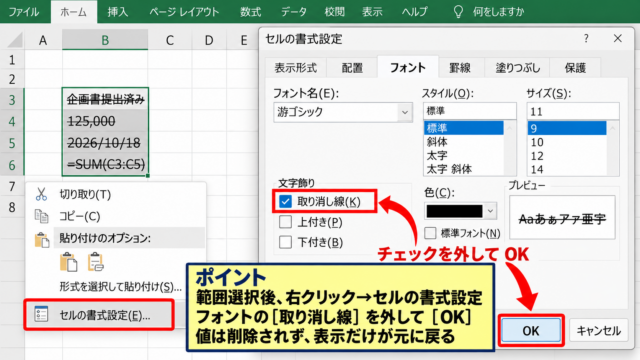Click cell containing 2026/10/18
The height and width of the screenshot is (360, 640).
(105, 143)
